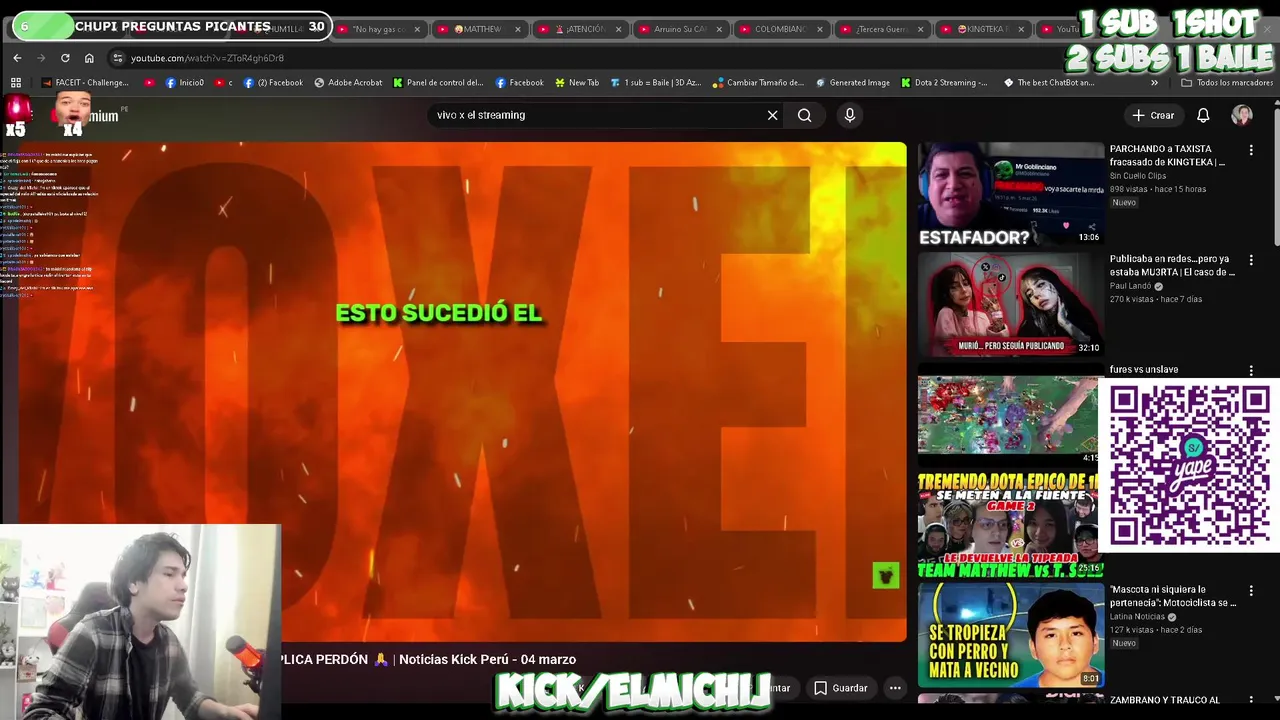Open Publicaba ya en redes video title
Viewport: 1280px width, 720px height.
click(x=1172, y=265)
